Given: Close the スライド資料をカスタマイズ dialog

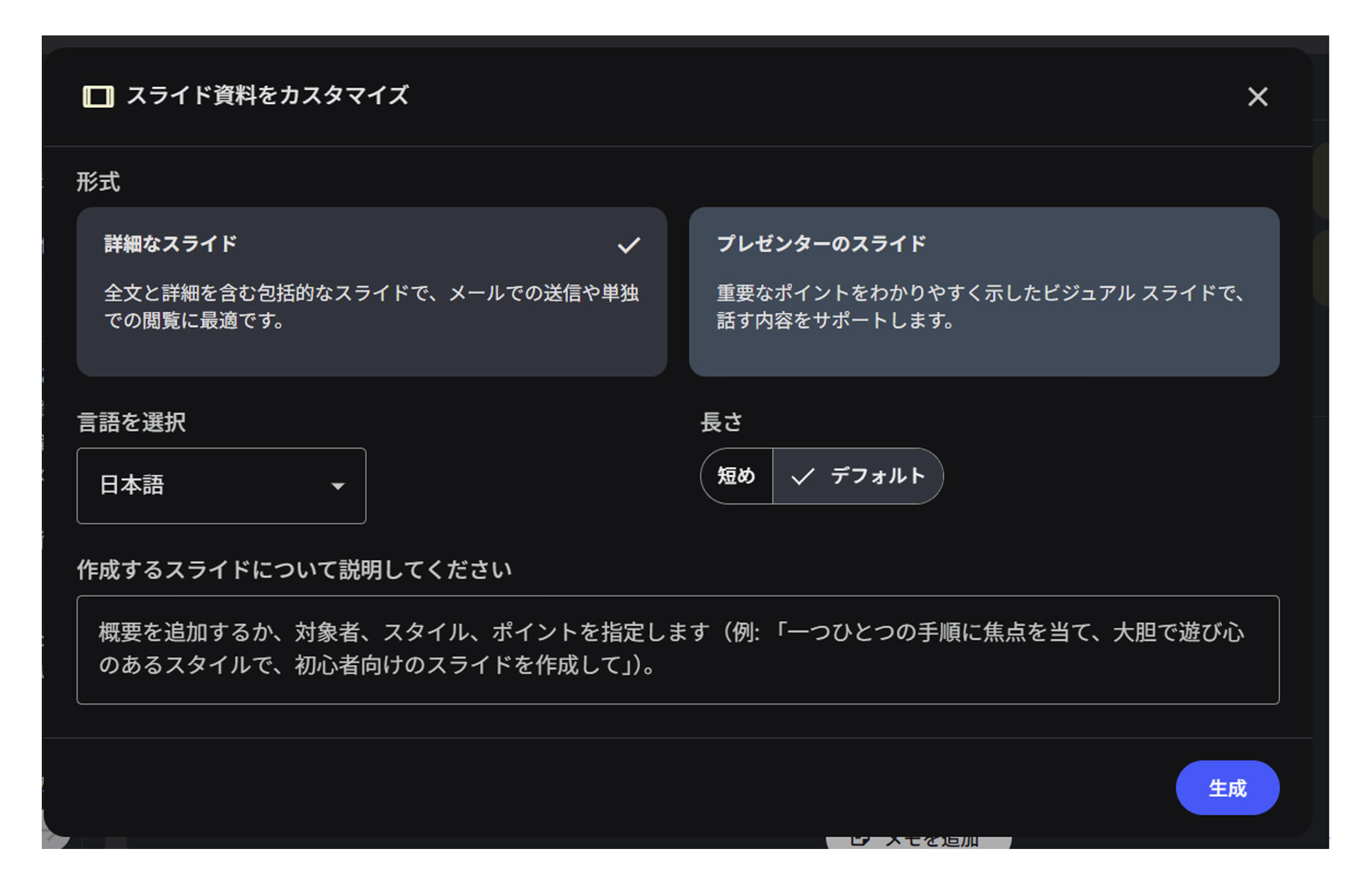Looking at the screenshot, I should point(1258,96).
